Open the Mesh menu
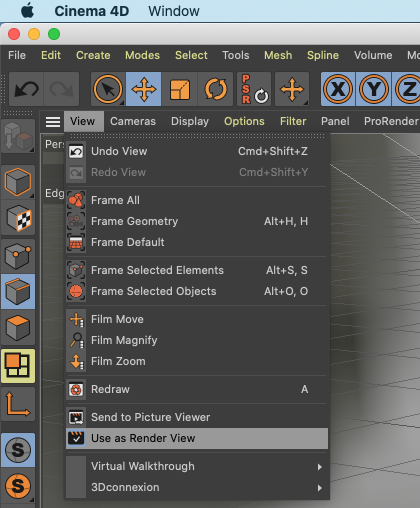 278,55
